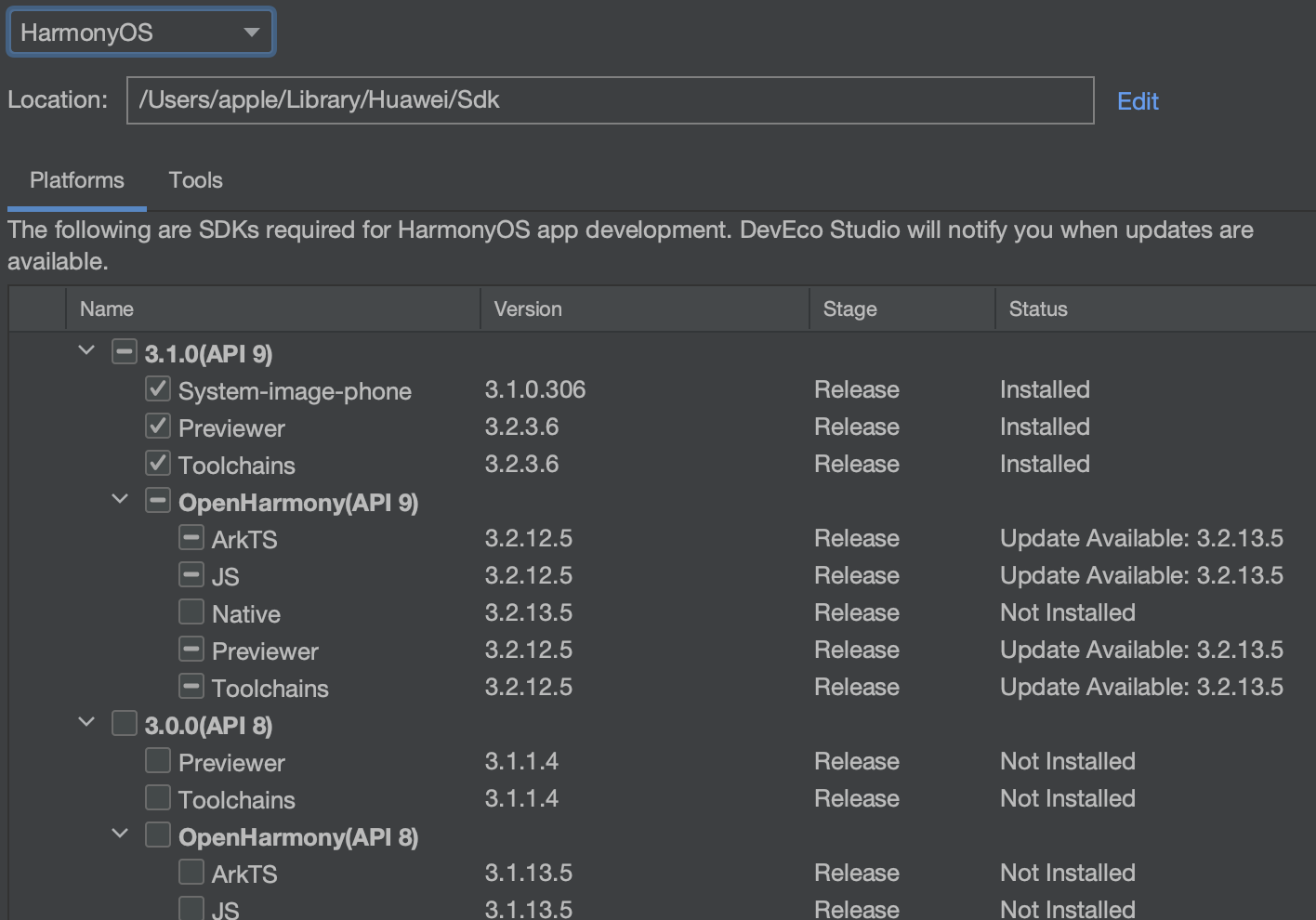Uncheck System-image-phone checkbox

(158, 388)
